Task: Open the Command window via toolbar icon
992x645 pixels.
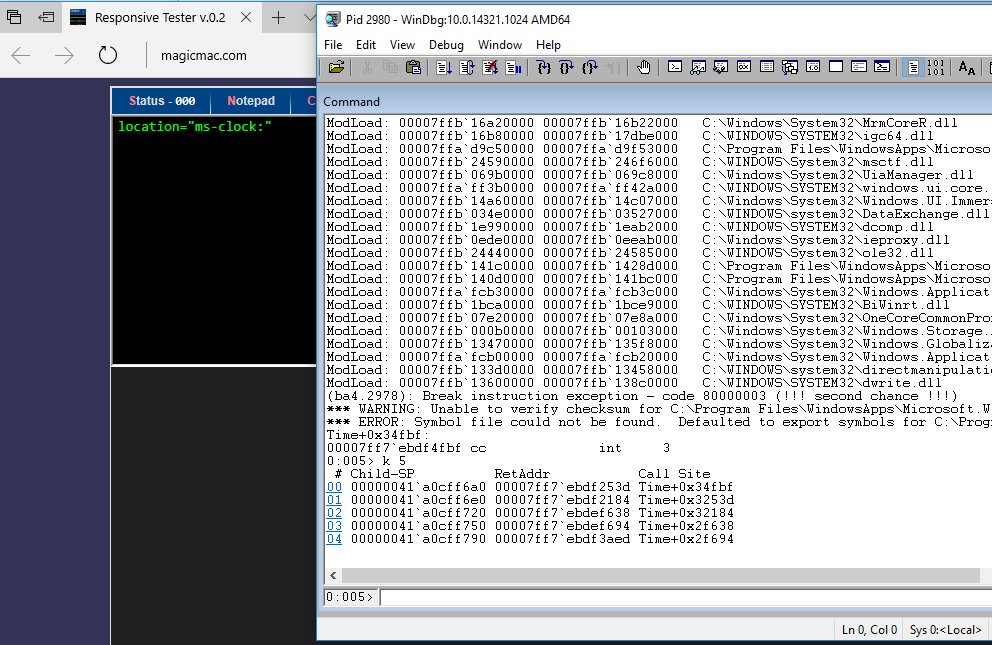Action: tap(675, 68)
